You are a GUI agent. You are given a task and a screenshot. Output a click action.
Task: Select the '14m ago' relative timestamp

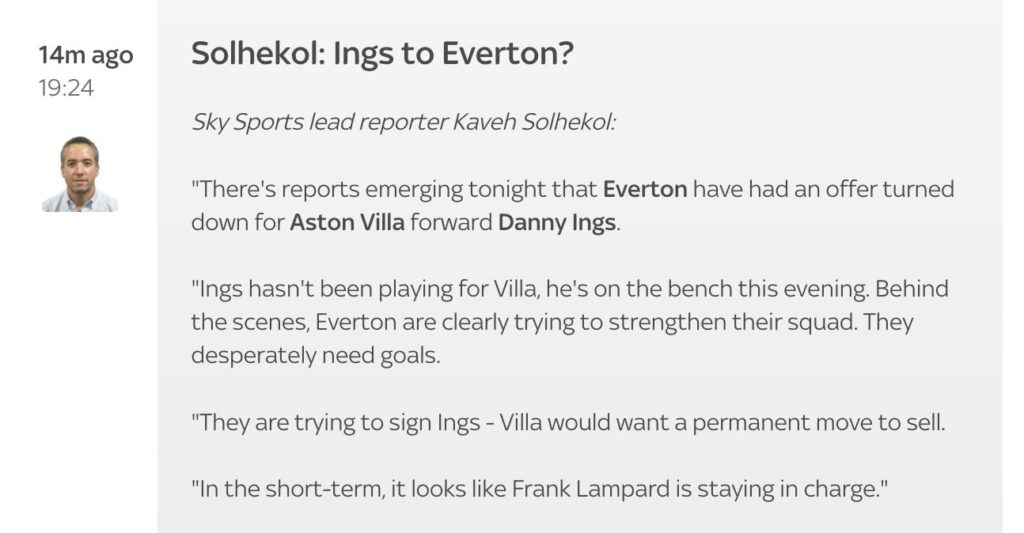[x=86, y=55]
